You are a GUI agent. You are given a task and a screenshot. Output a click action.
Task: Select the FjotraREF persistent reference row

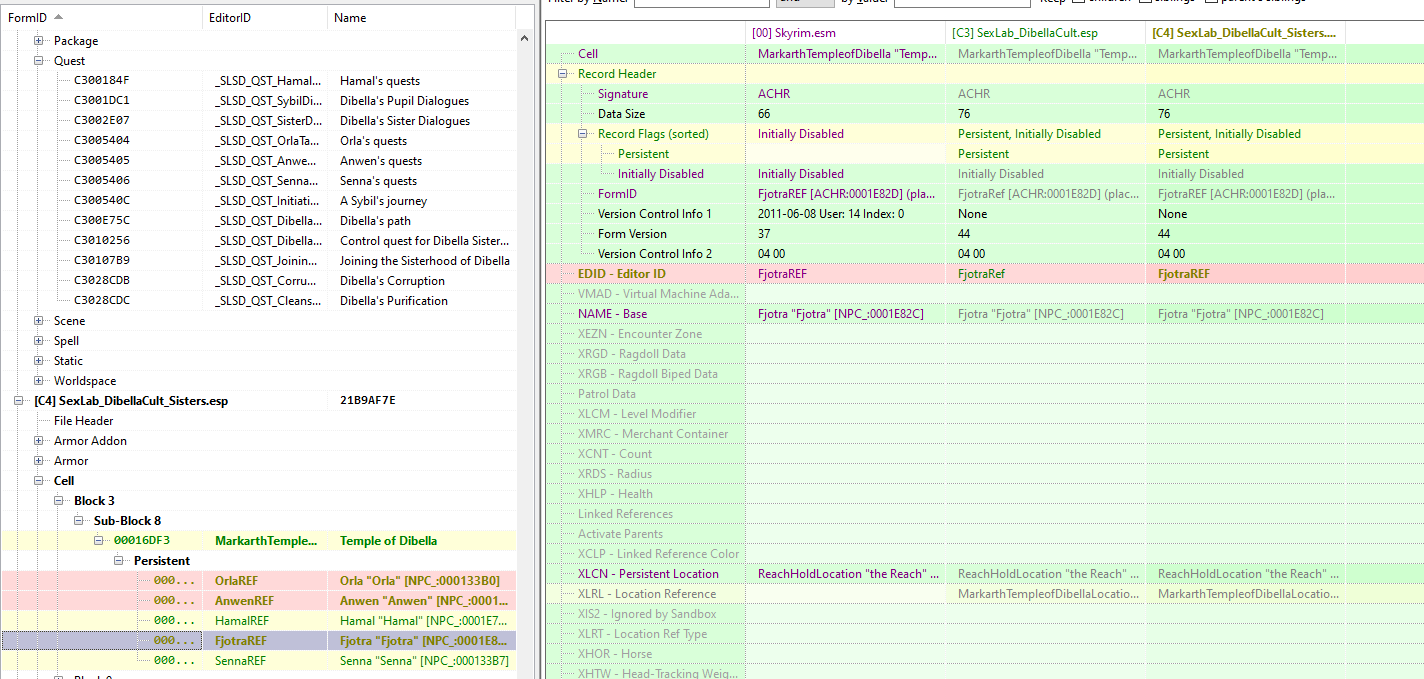[x=258, y=641]
